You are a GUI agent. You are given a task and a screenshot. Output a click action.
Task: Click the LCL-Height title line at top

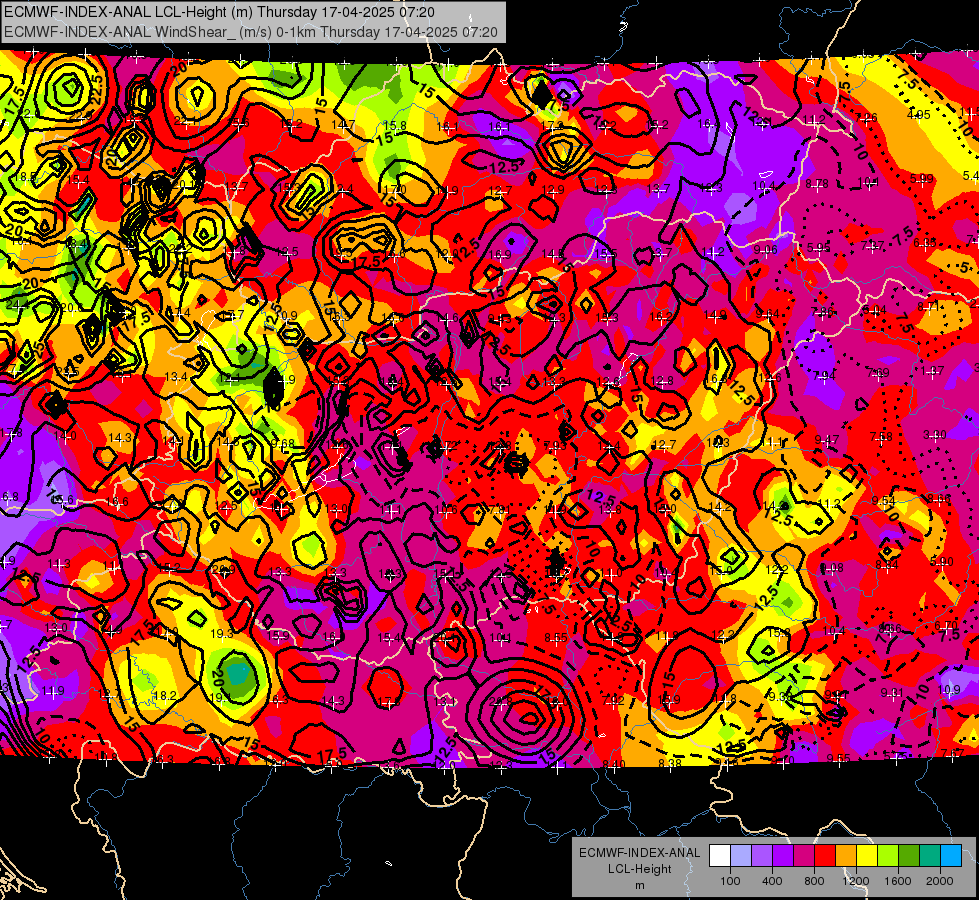coord(219,12)
